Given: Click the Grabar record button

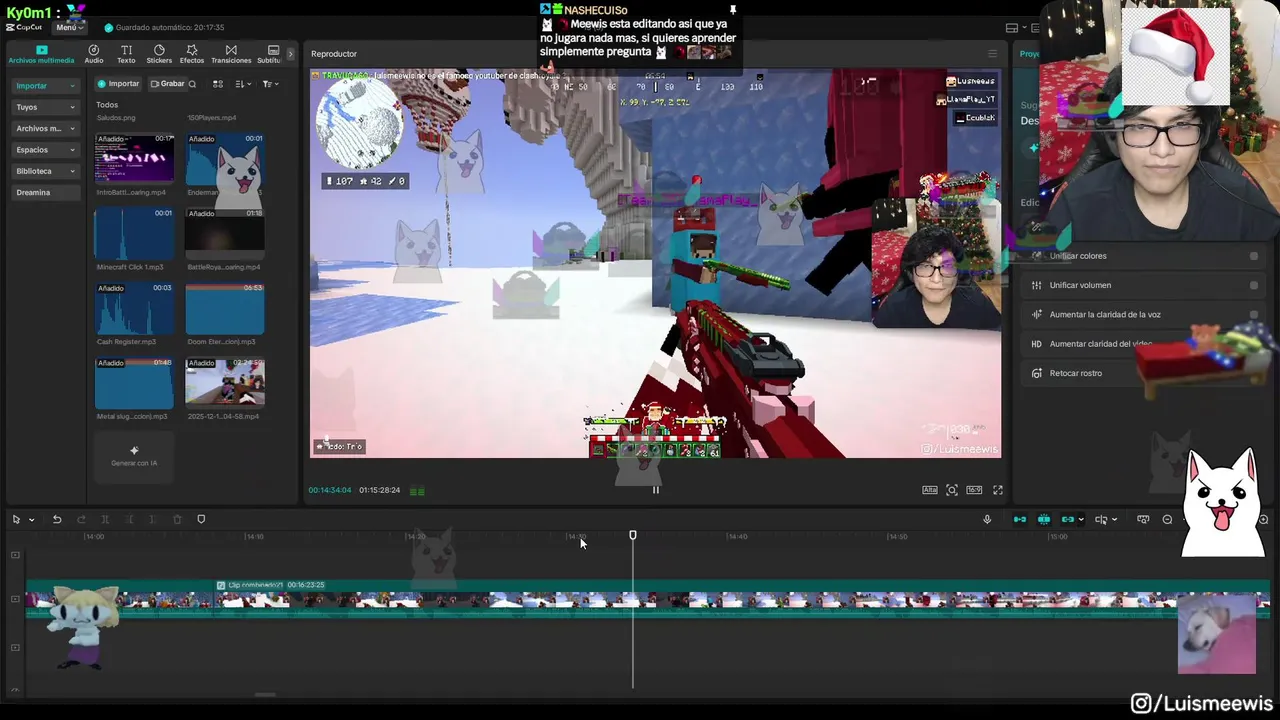Looking at the screenshot, I should (x=167, y=84).
